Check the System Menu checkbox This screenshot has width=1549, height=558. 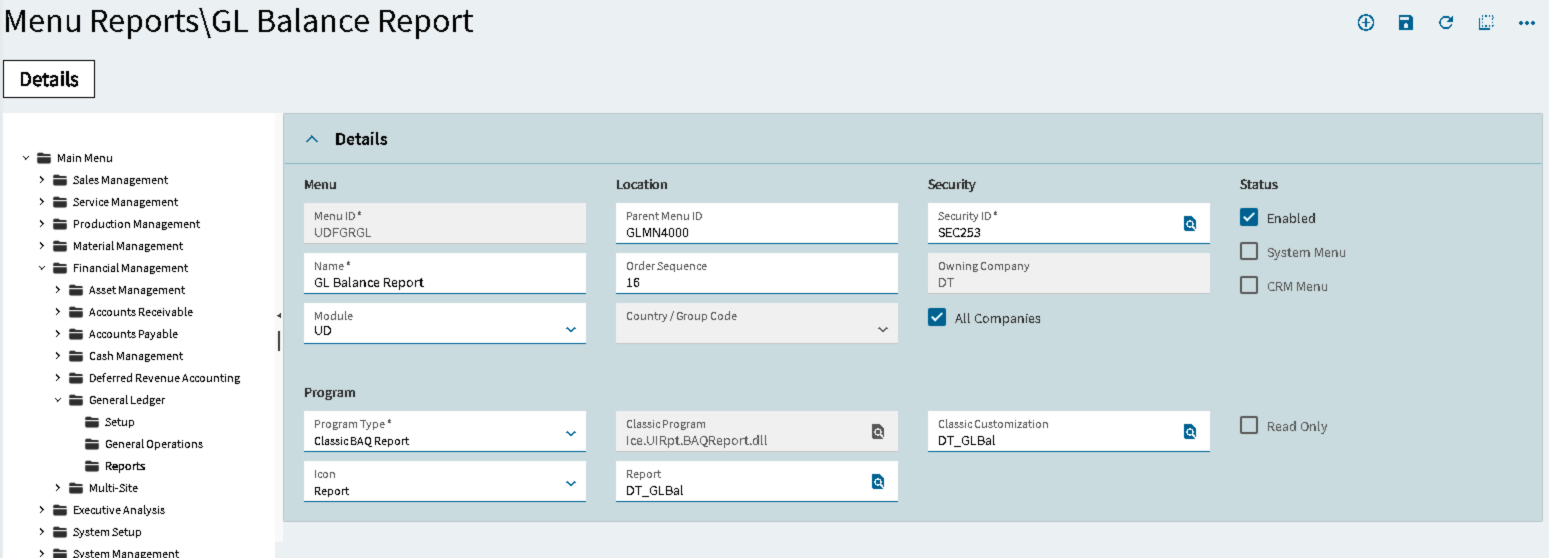point(1249,252)
